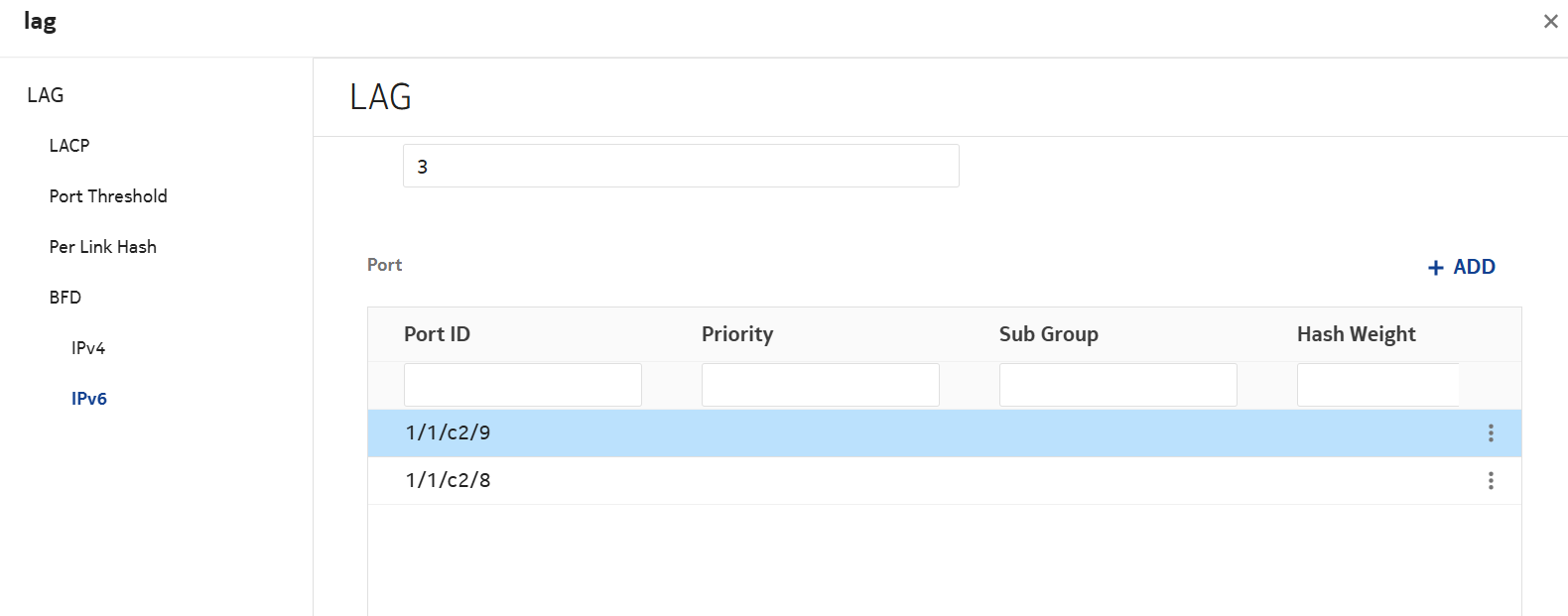Sort by Priority column header
This screenshot has height=616, width=1568.
point(736,334)
